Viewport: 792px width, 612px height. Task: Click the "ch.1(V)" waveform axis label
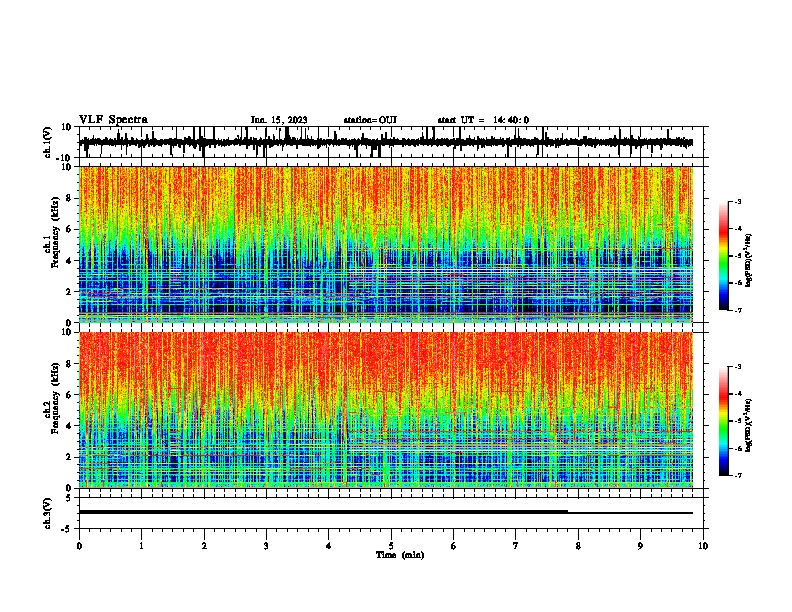point(48,142)
